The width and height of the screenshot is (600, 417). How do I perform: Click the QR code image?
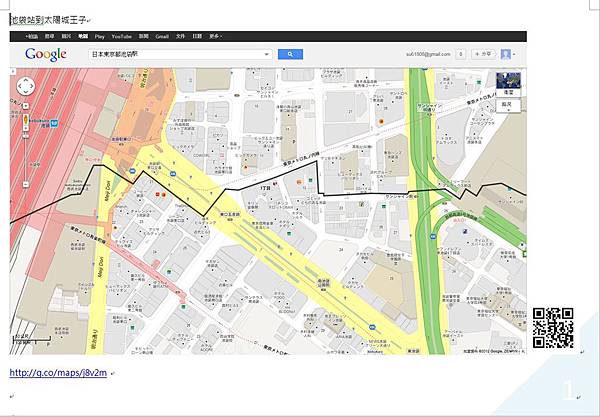(x=553, y=328)
